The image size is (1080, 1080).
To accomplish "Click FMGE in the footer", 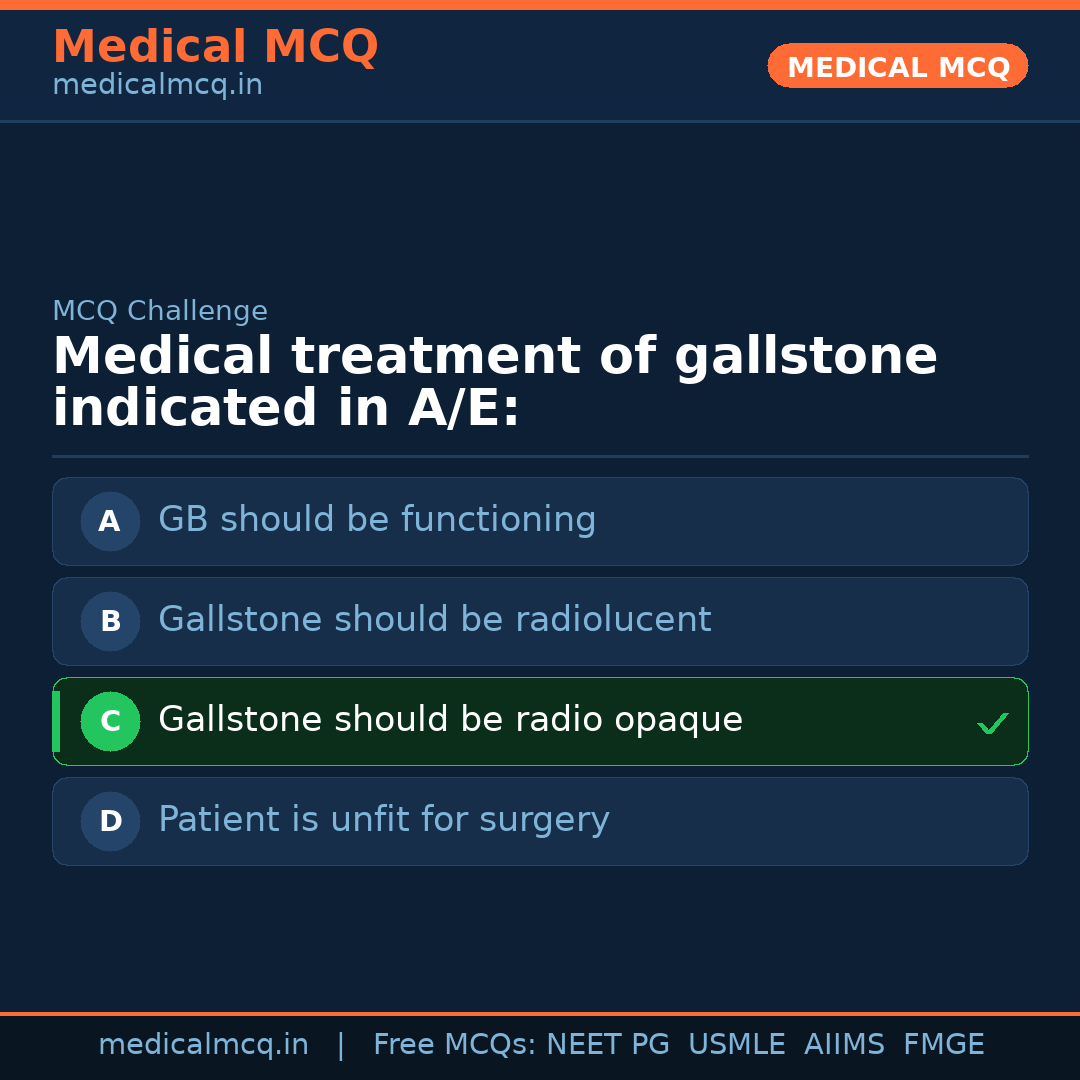I will [x=944, y=1045].
